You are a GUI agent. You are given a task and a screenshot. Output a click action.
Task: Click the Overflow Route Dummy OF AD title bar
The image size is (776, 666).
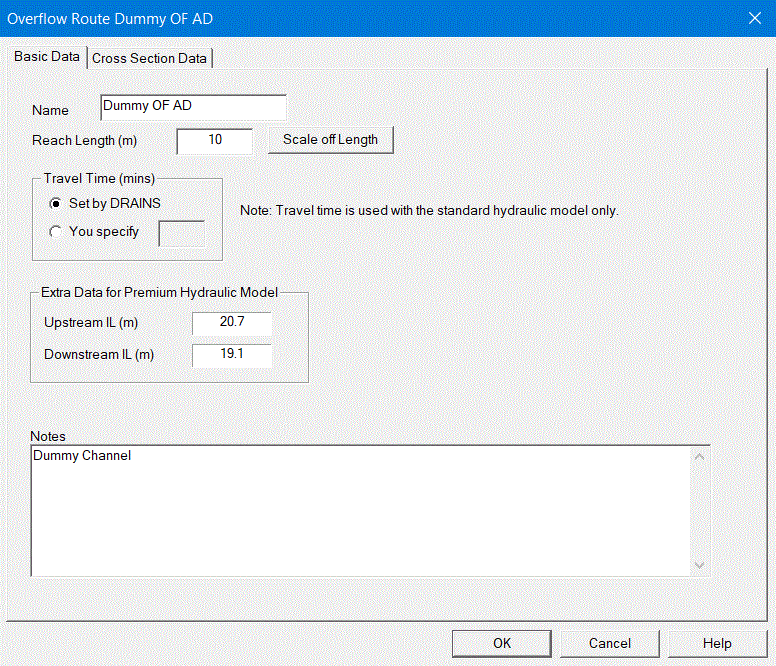(x=300, y=18)
